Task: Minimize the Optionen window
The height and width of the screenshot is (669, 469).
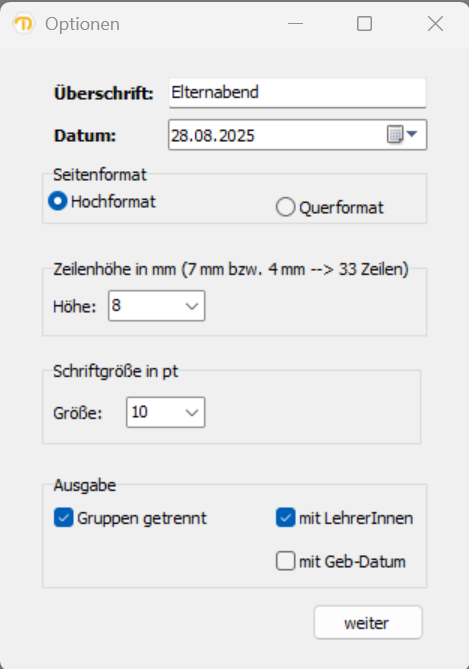Action: click(x=295, y=23)
